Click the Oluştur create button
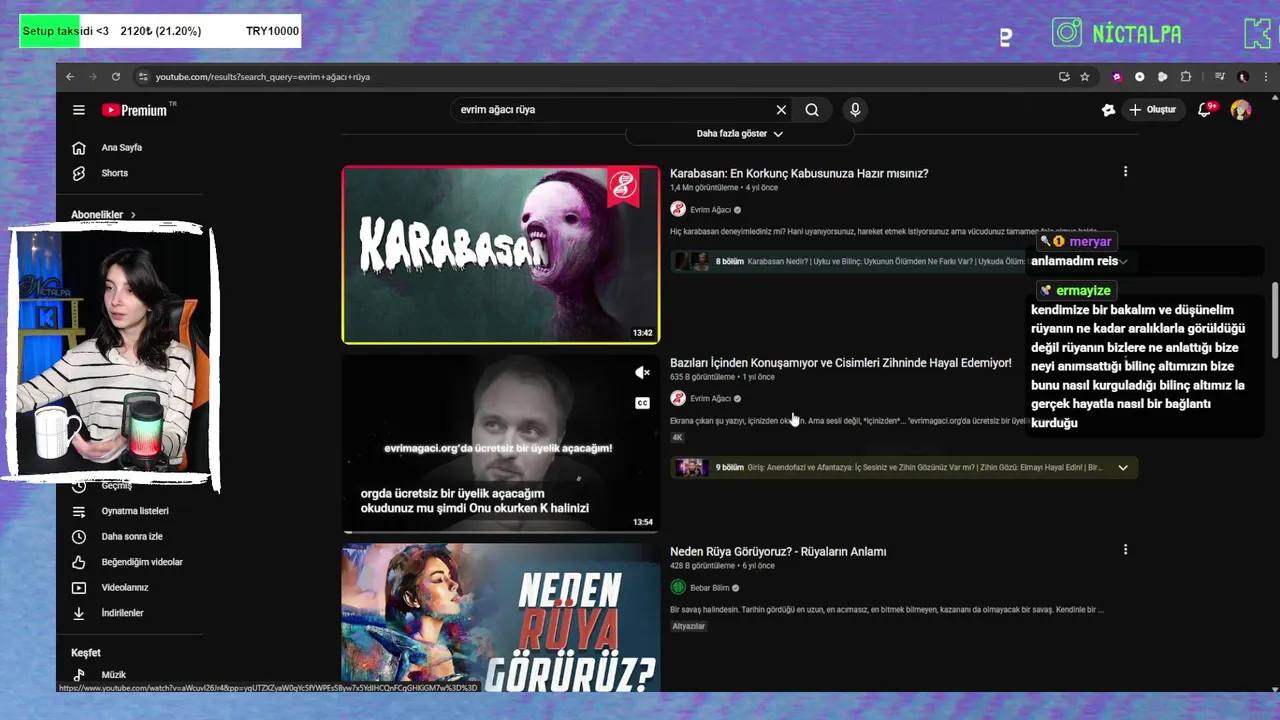The image size is (1280, 720). point(1152,110)
